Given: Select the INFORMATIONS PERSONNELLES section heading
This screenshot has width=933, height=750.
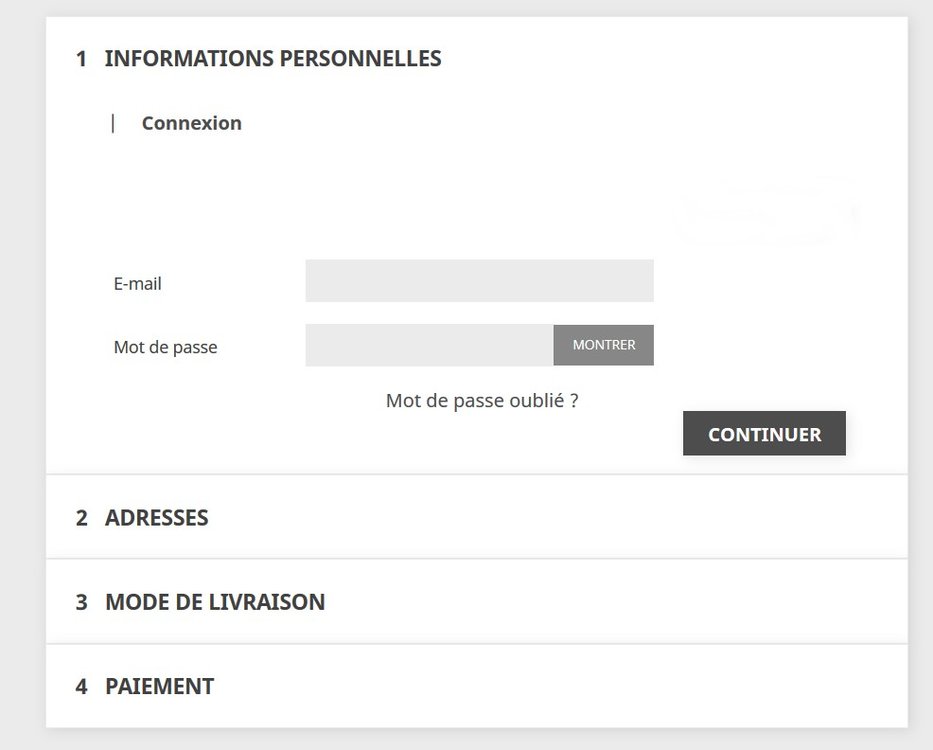Looking at the screenshot, I should 272,59.
